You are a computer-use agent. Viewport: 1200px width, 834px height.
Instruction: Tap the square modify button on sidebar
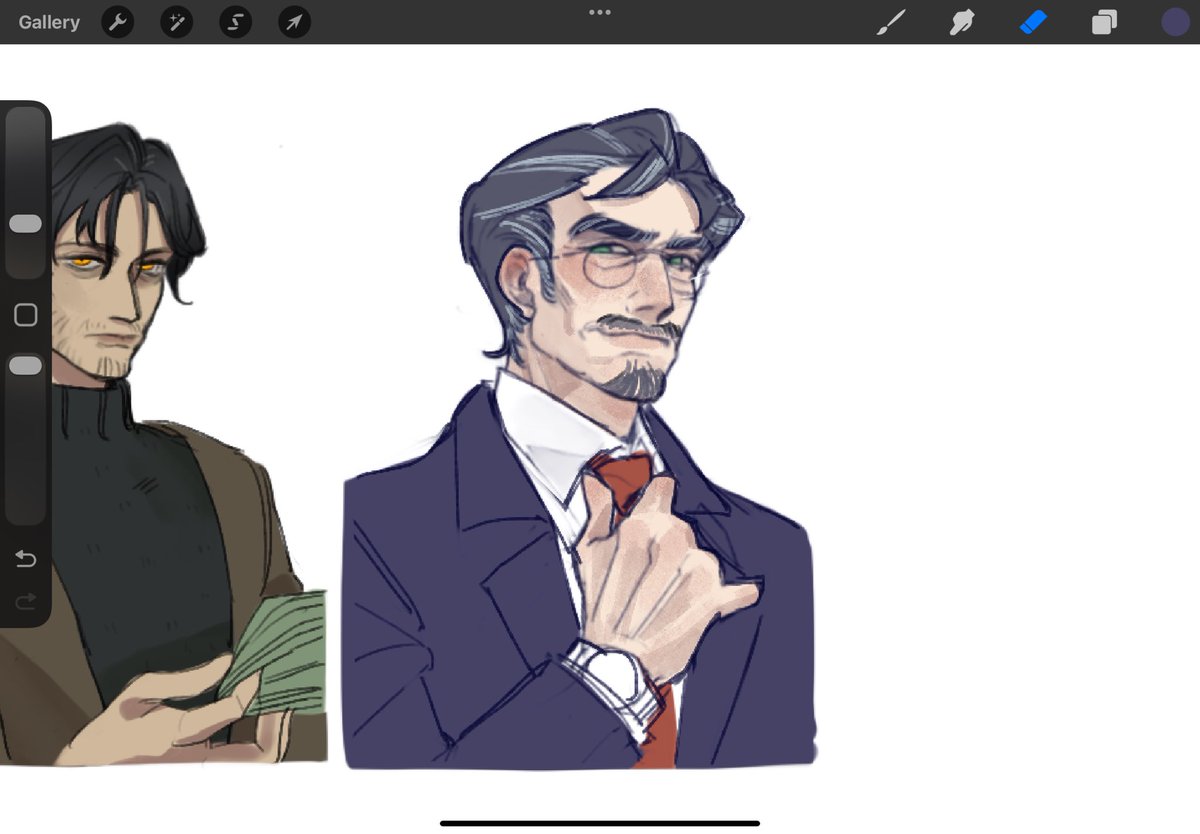[x=26, y=315]
